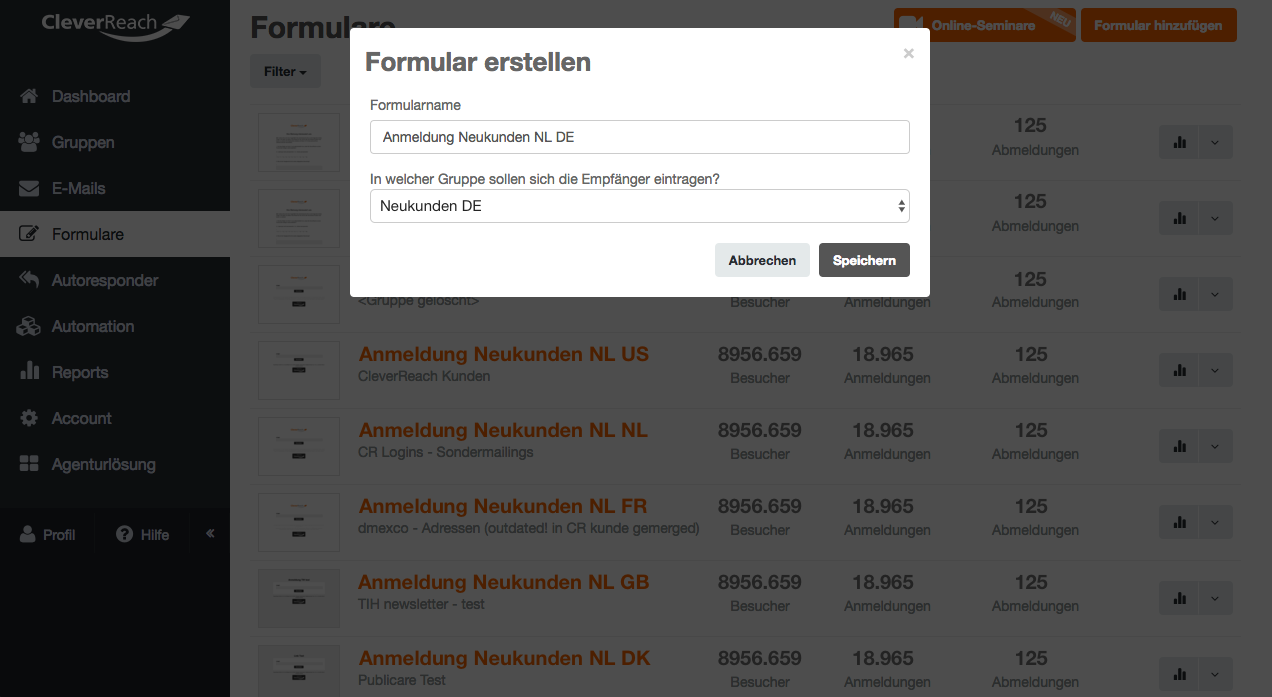
Task: Open Autoresponder section
Action: click(115, 280)
